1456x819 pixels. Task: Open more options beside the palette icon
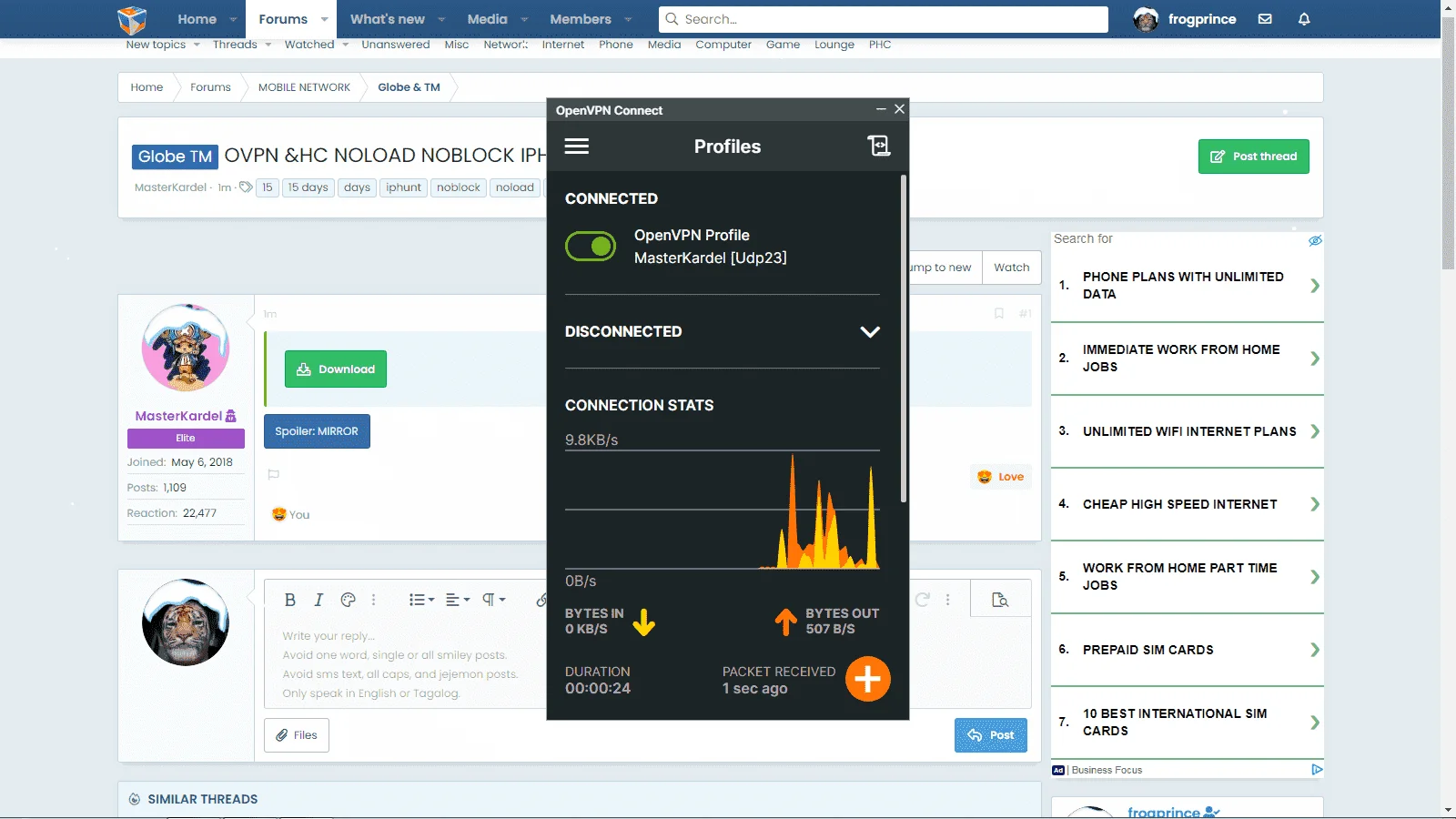point(373,600)
